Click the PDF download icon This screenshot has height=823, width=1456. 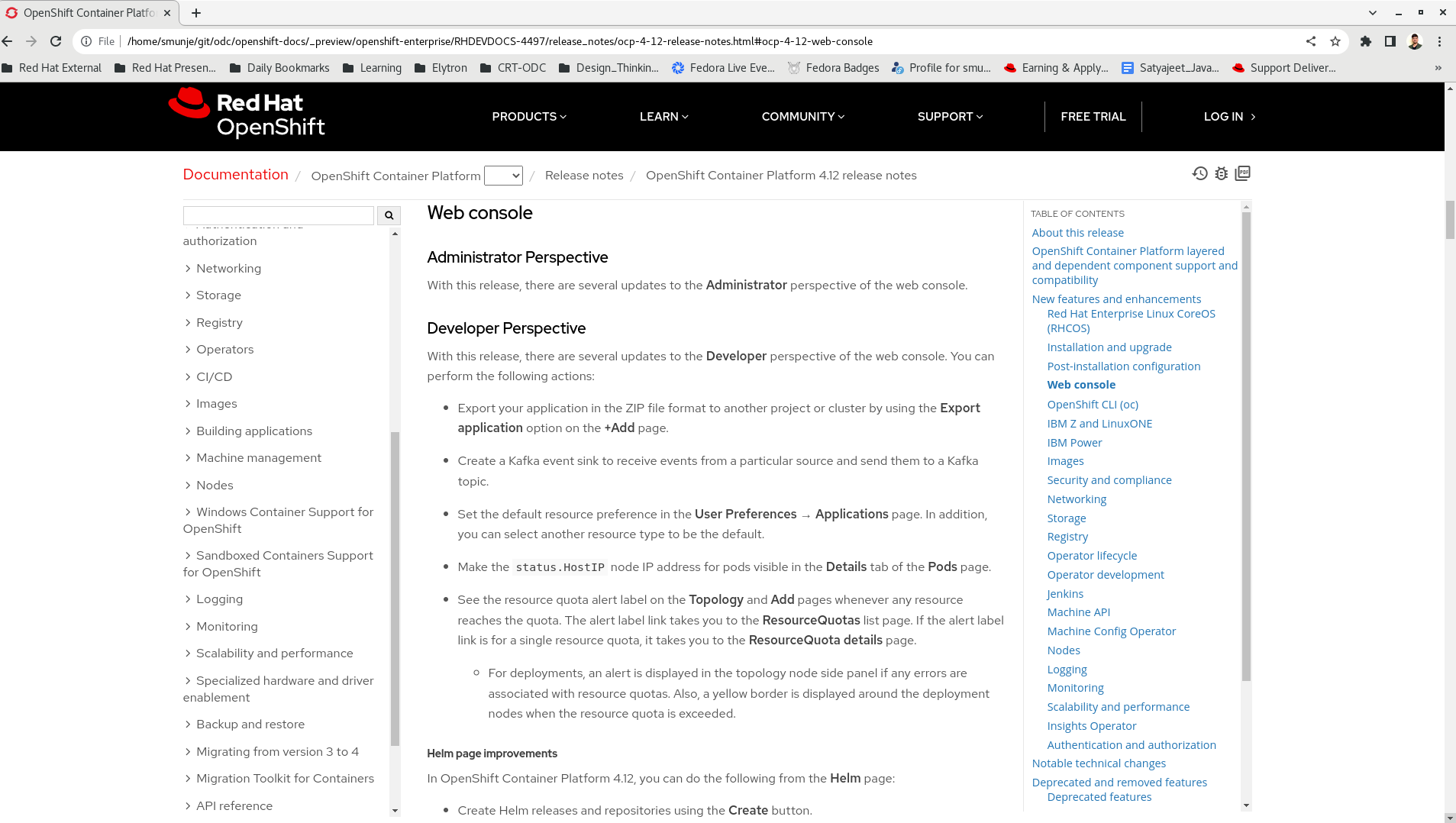pos(1243,173)
